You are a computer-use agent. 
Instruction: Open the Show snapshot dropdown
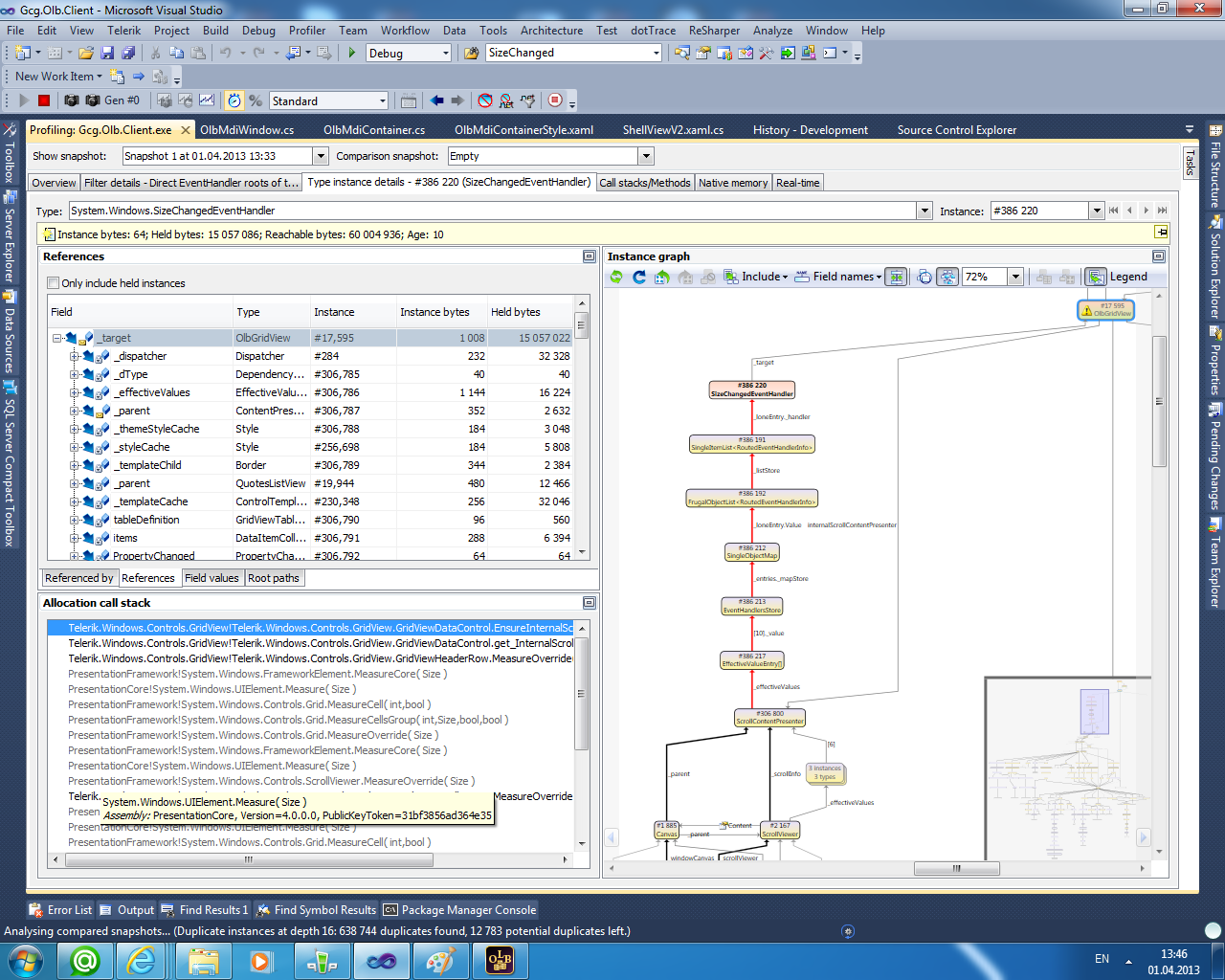click(321, 156)
